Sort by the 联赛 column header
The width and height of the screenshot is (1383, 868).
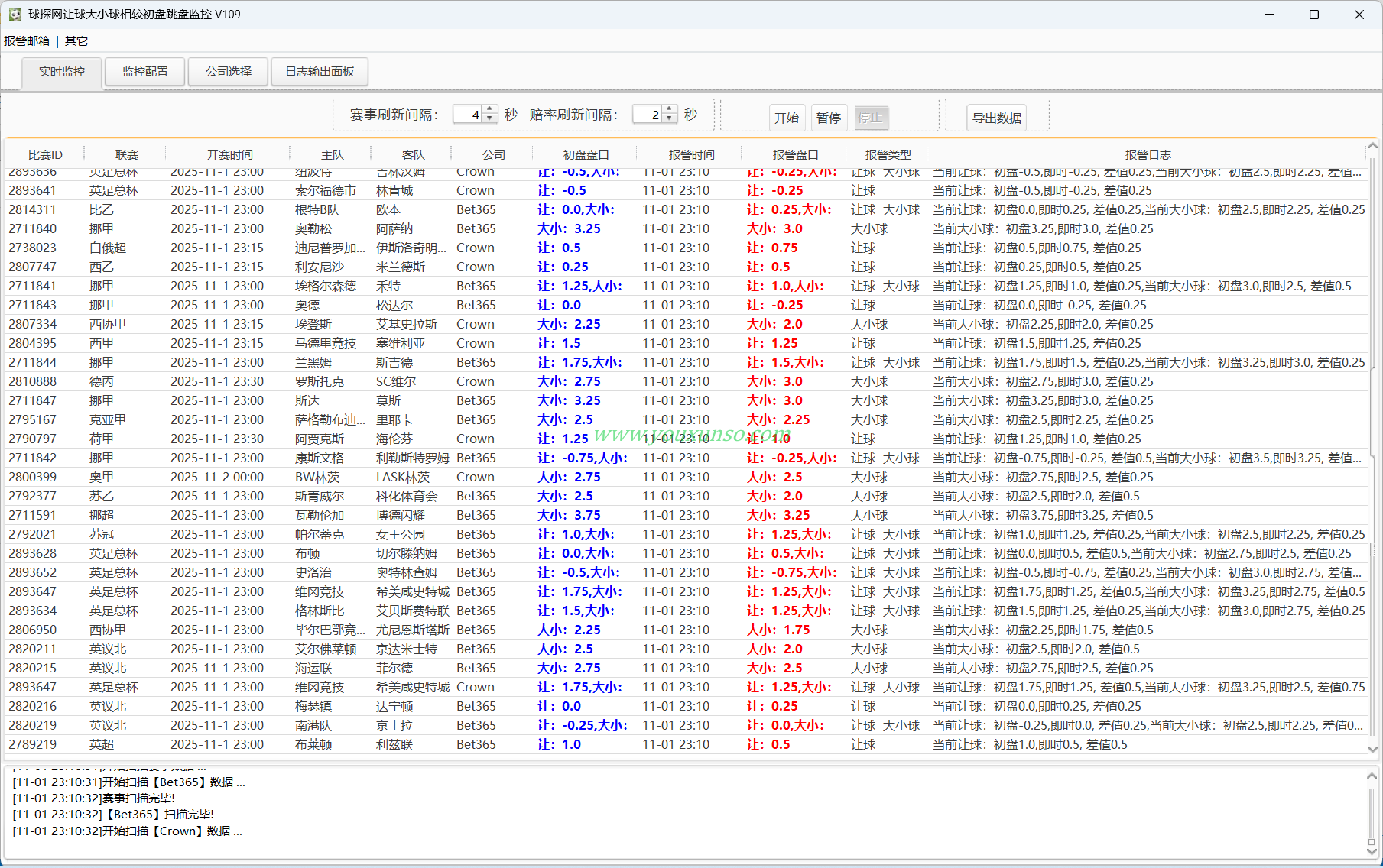point(127,155)
